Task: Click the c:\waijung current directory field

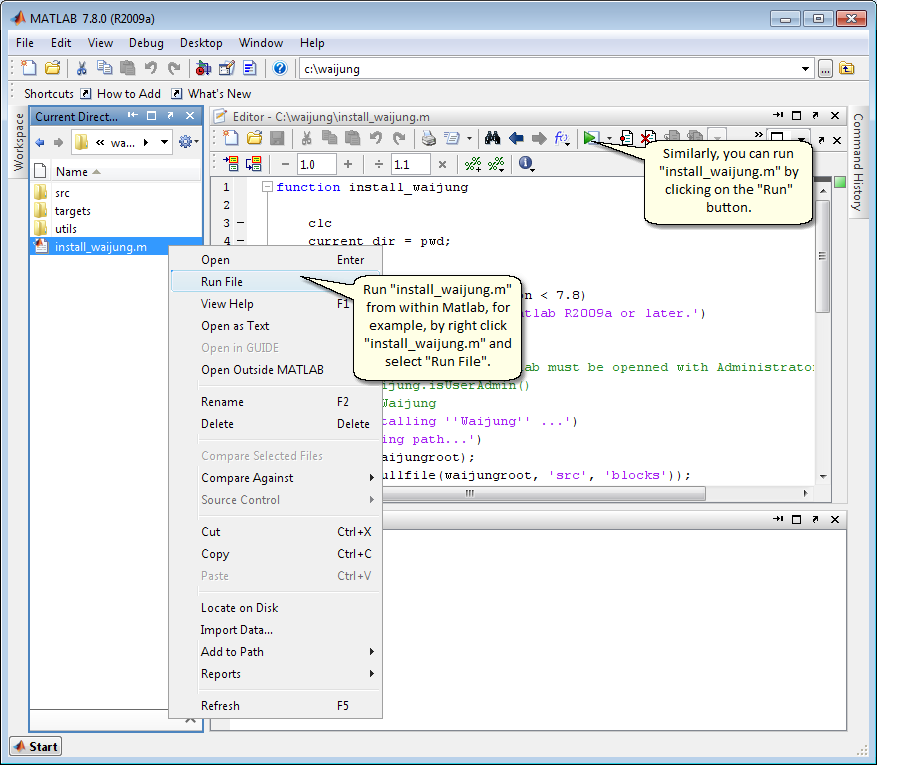Action: (550, 69)
